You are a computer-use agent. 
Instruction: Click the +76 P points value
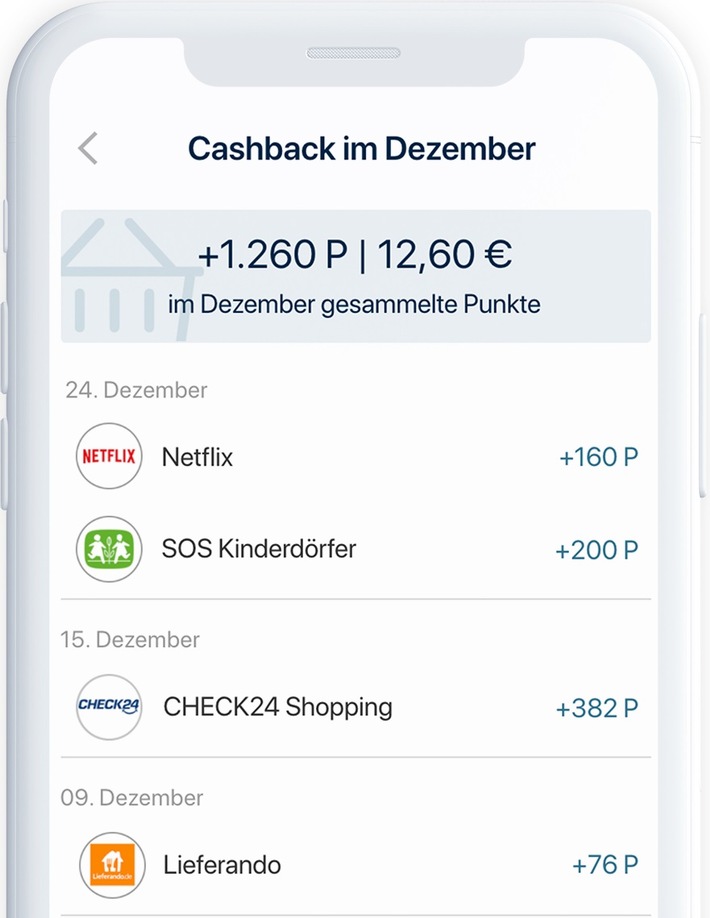[605, 865]
